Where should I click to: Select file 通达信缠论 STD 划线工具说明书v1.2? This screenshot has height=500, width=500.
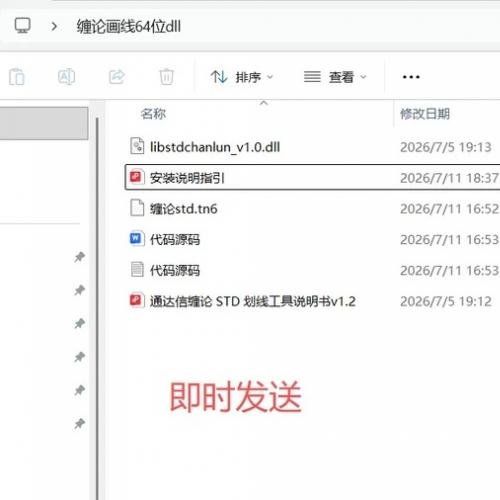[253, 301]
